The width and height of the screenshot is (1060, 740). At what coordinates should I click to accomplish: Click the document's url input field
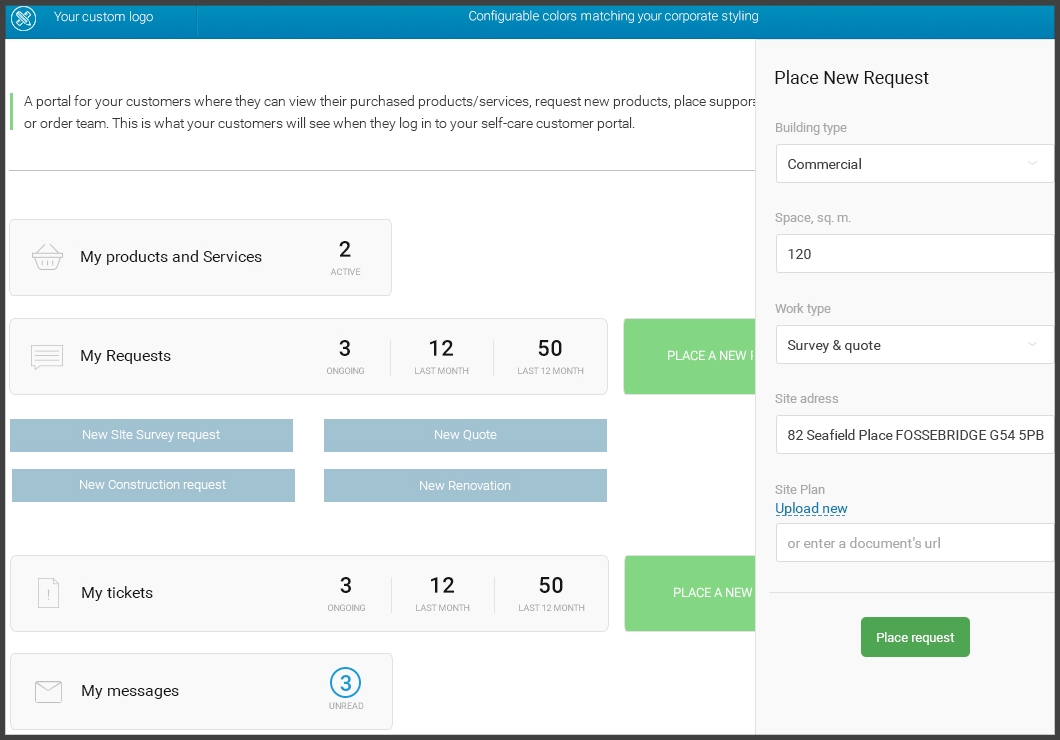pyautogui.click(x=913, y=542)
